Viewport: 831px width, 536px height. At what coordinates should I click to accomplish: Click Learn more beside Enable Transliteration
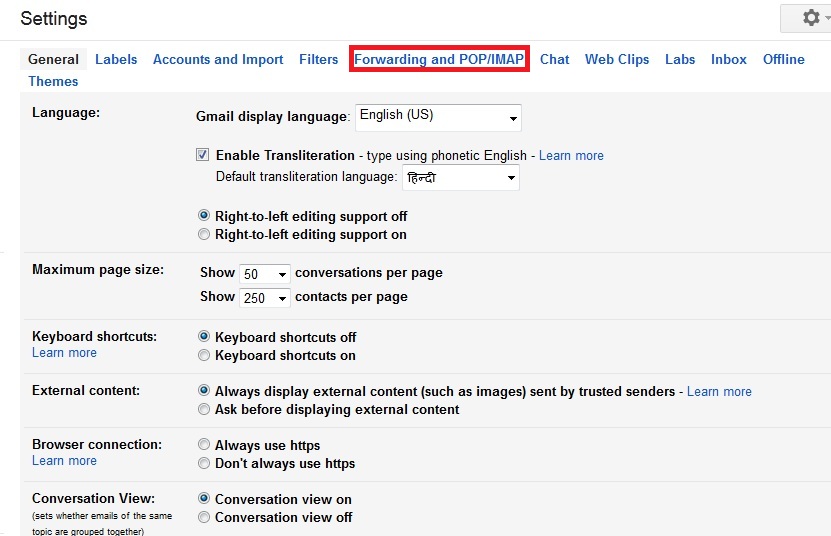click(571, 155)
